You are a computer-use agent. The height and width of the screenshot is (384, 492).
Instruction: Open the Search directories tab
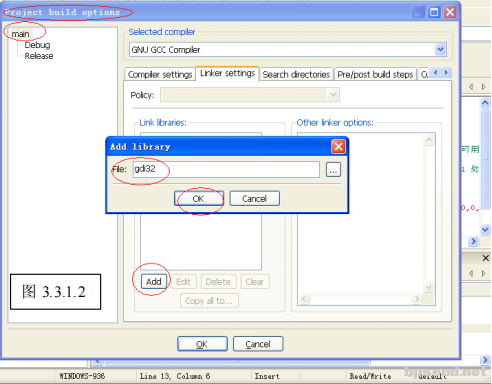tap(296, 74)
